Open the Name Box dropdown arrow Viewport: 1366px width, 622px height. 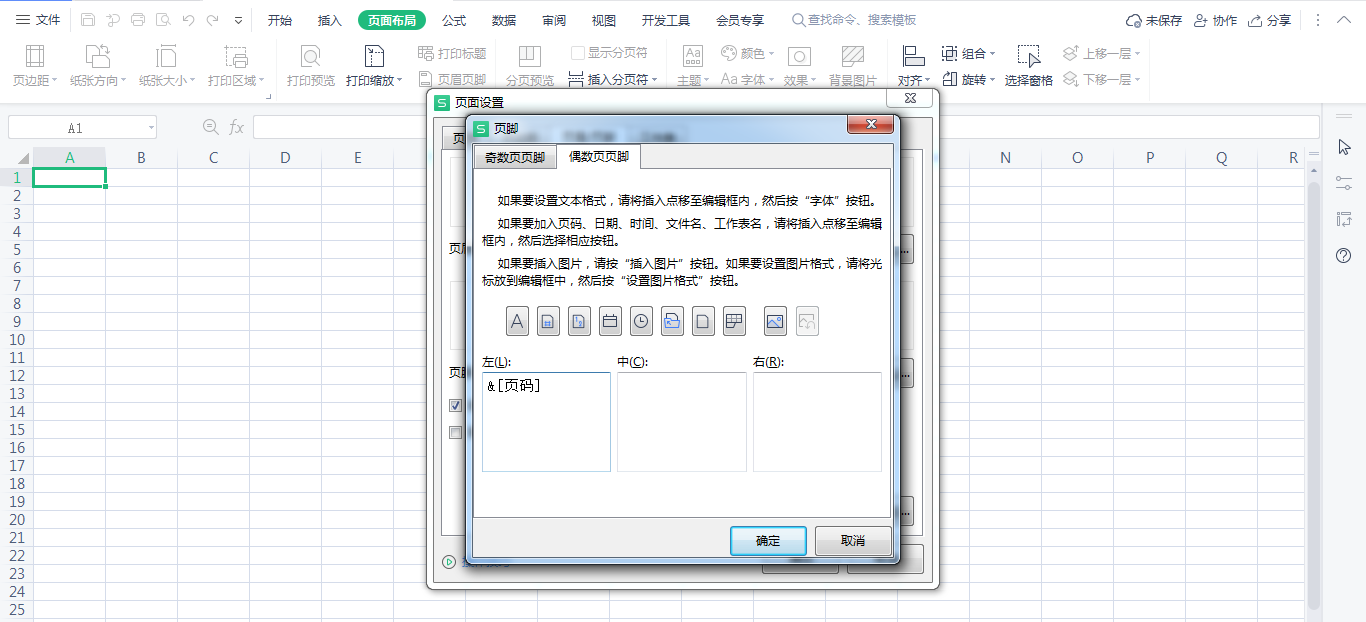[x=151, y=128]
